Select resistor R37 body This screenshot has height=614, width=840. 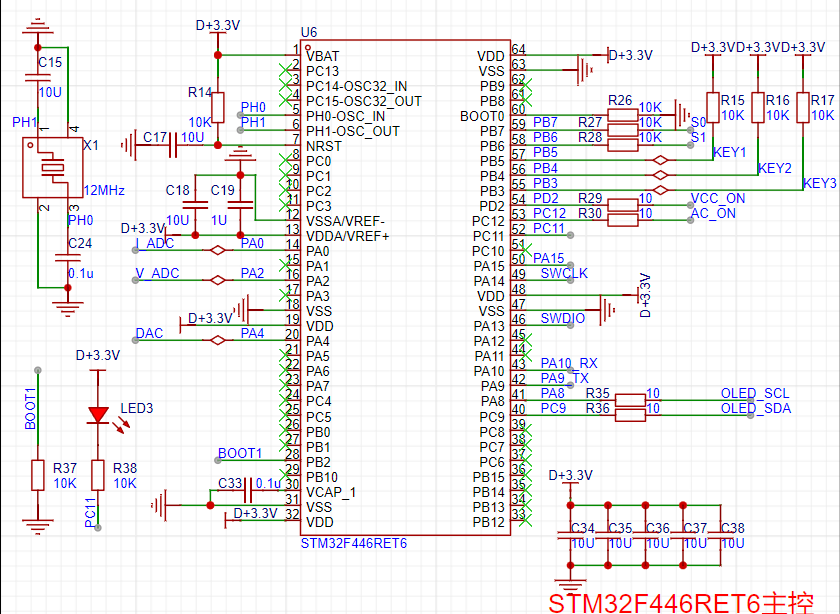click(38, 475)
